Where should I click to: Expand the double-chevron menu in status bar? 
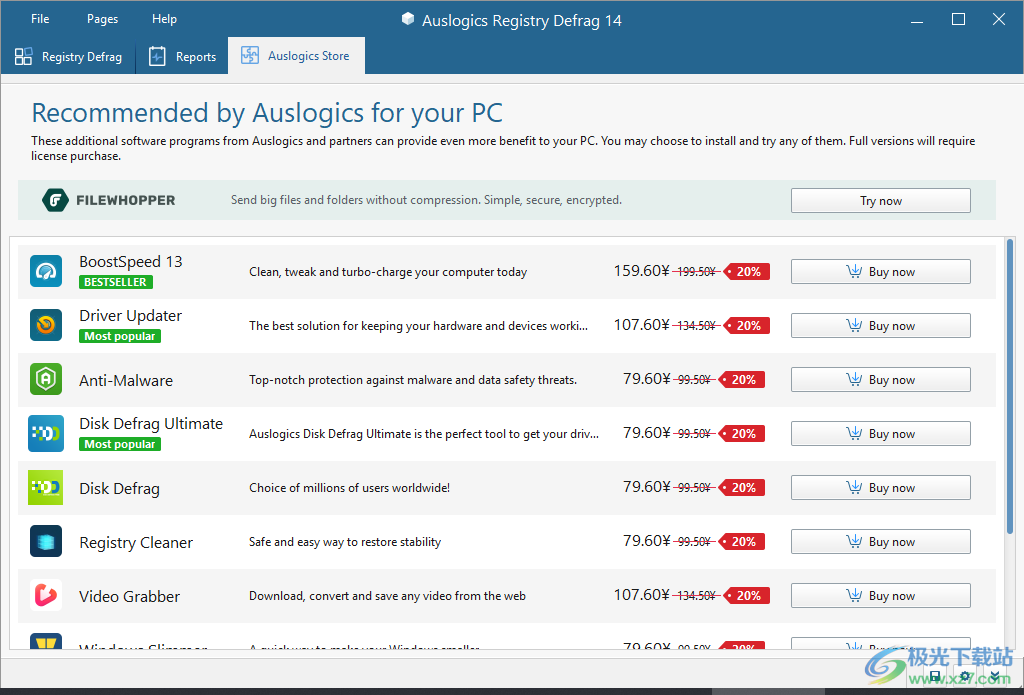coord(995,676)
